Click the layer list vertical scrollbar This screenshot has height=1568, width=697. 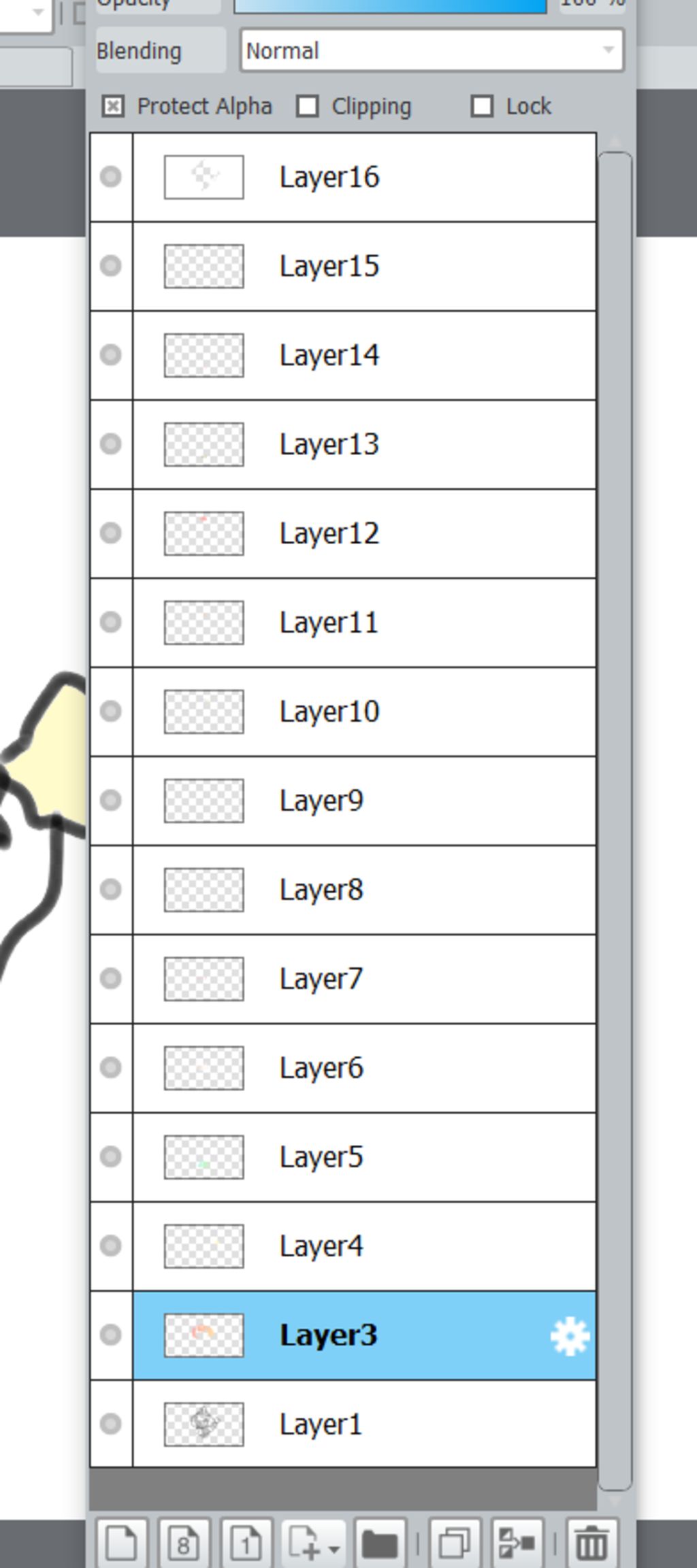point(615,820)
